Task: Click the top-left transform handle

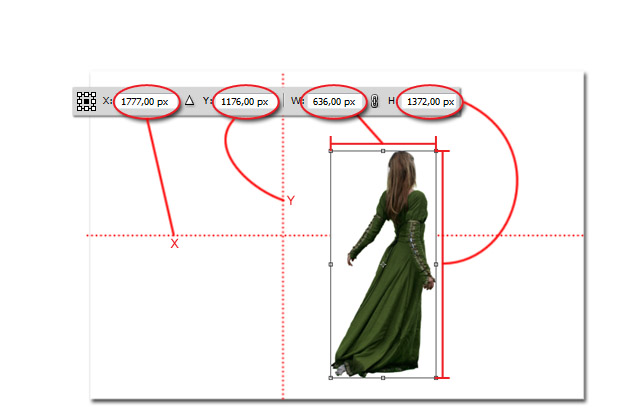Action: 331,151
